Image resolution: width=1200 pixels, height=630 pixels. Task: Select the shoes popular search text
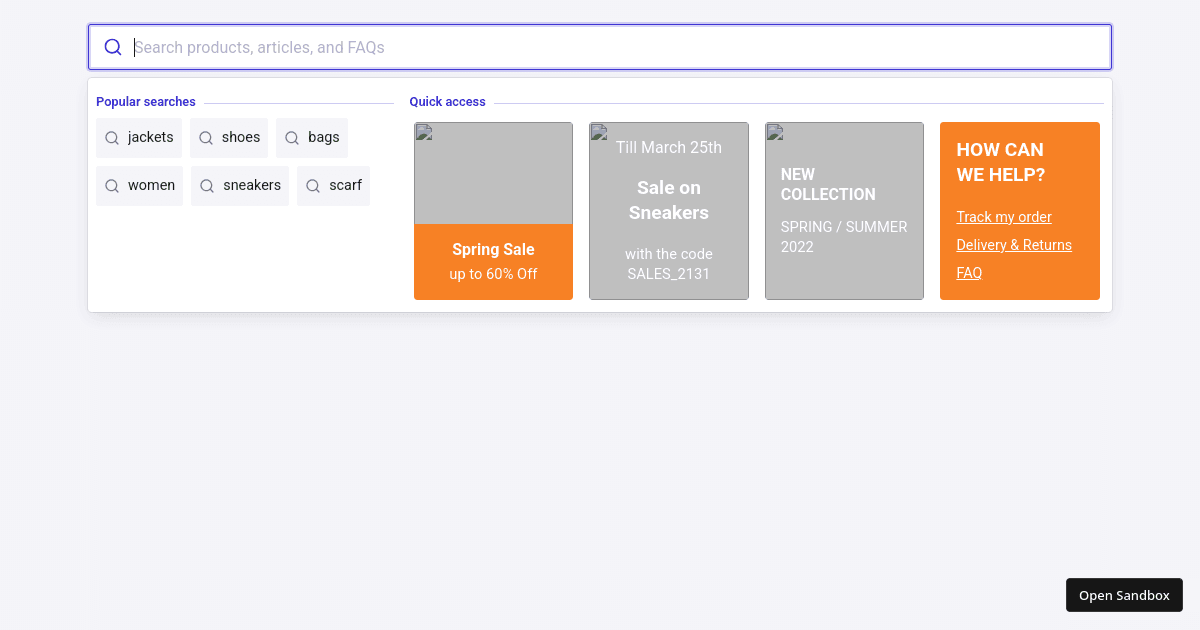241,137
